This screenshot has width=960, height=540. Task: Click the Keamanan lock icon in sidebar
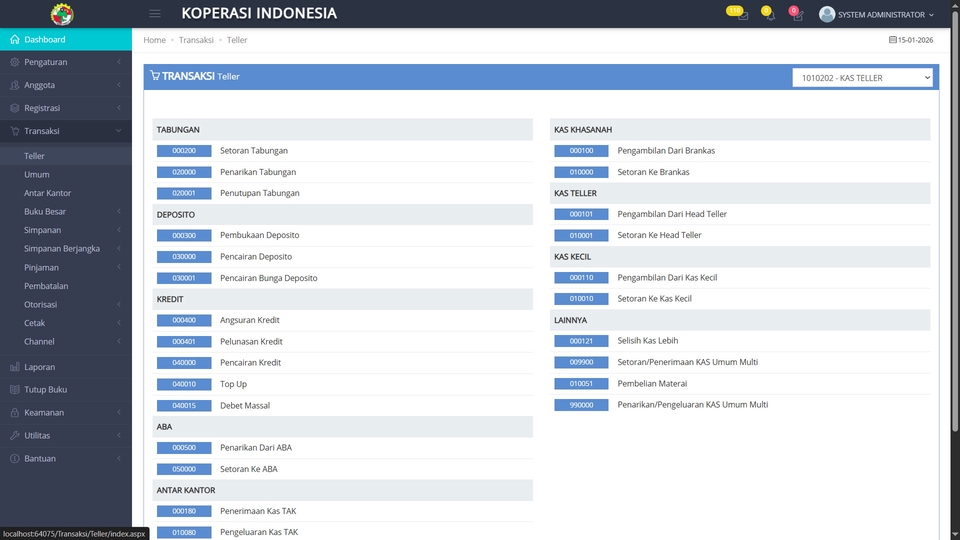(x=15, y=413)
